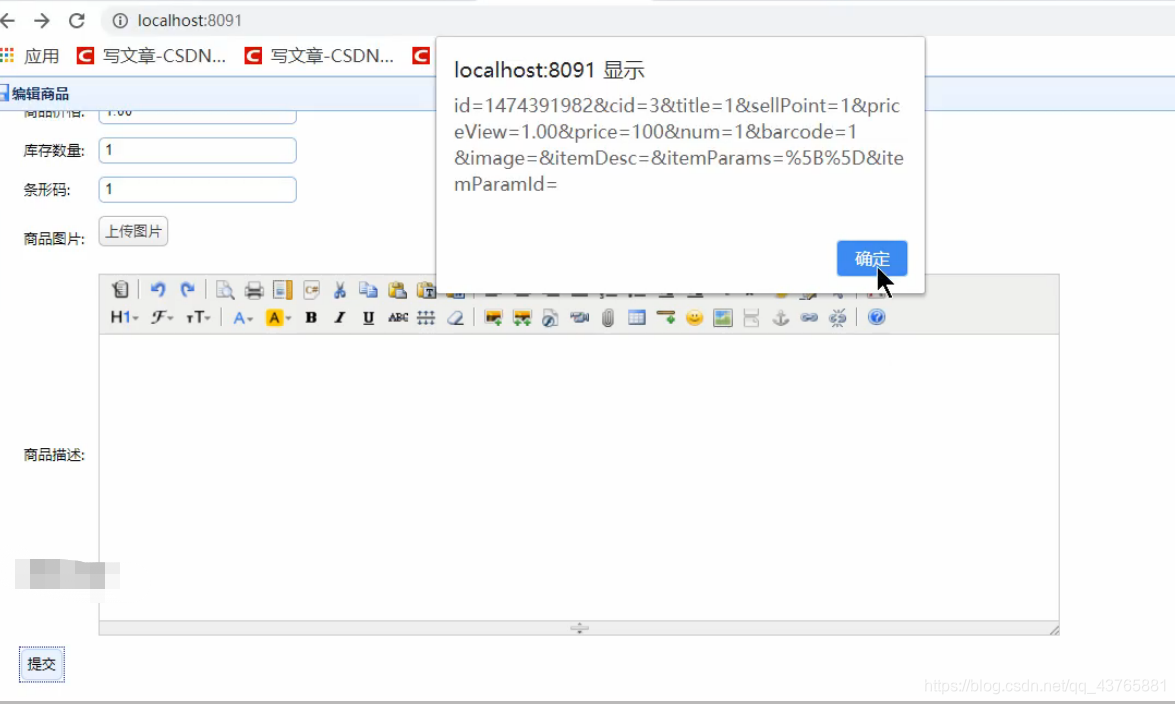The image size is (1175, 704).
Task: Insert a horizontal rule in editor
Action: [665, 318]
